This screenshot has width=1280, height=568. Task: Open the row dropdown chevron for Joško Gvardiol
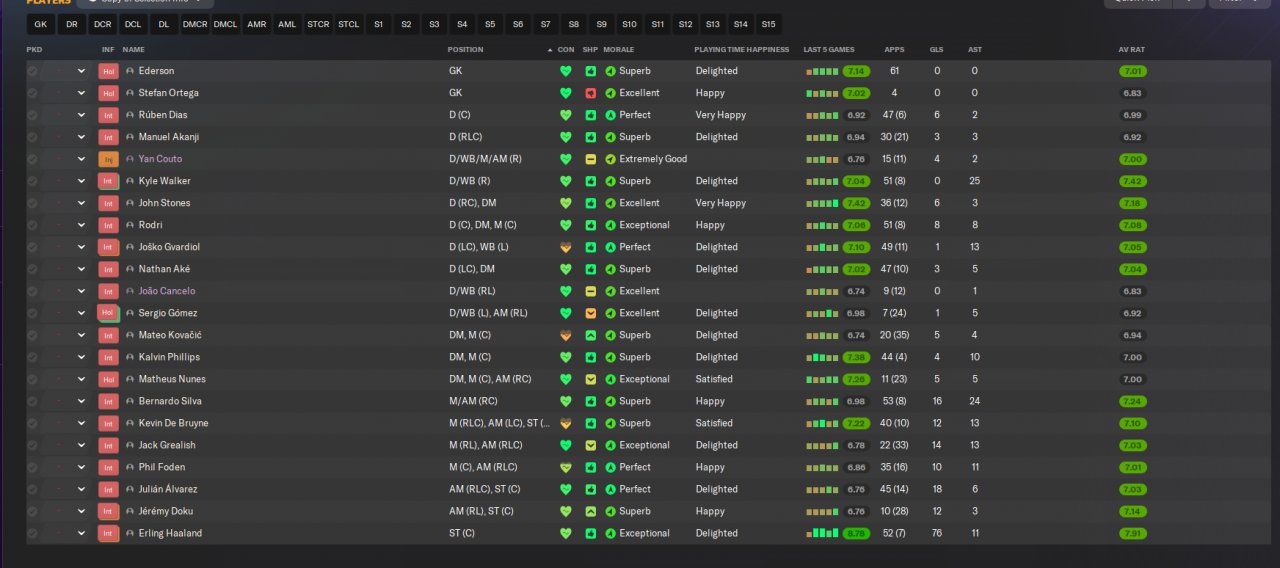[81, 247]
